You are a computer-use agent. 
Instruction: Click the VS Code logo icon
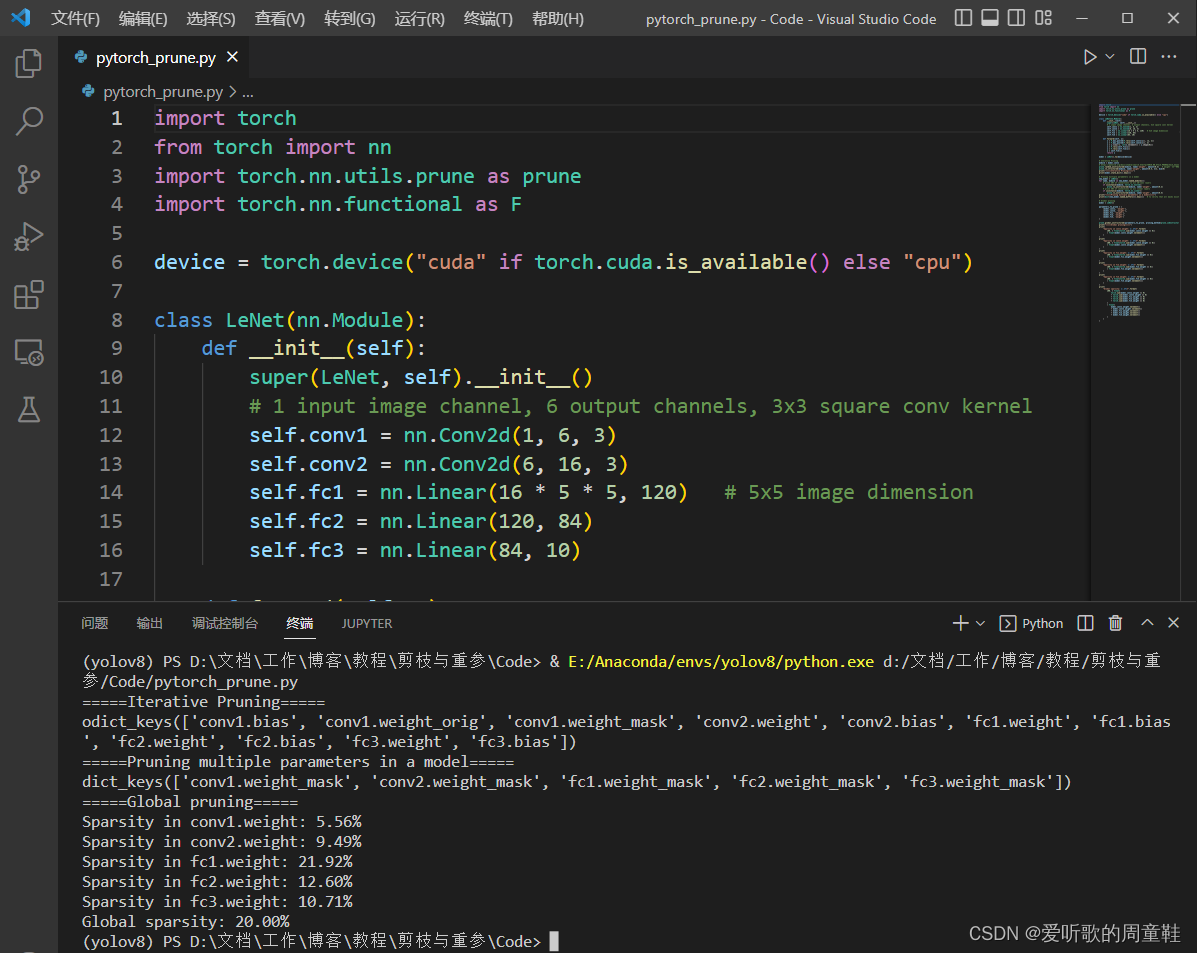point(21,18)
